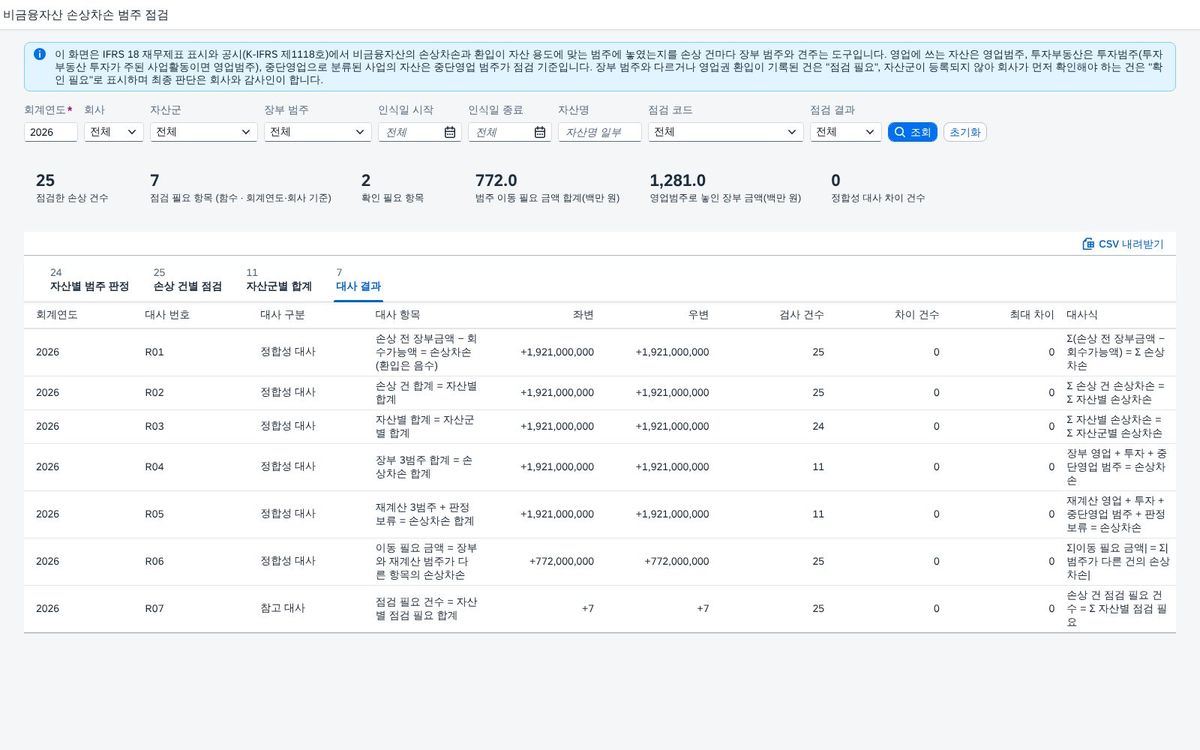Click 이동 필요 금액 대사 항목 cell in R06
The image size is (1200, 750).
coord(426,562)
